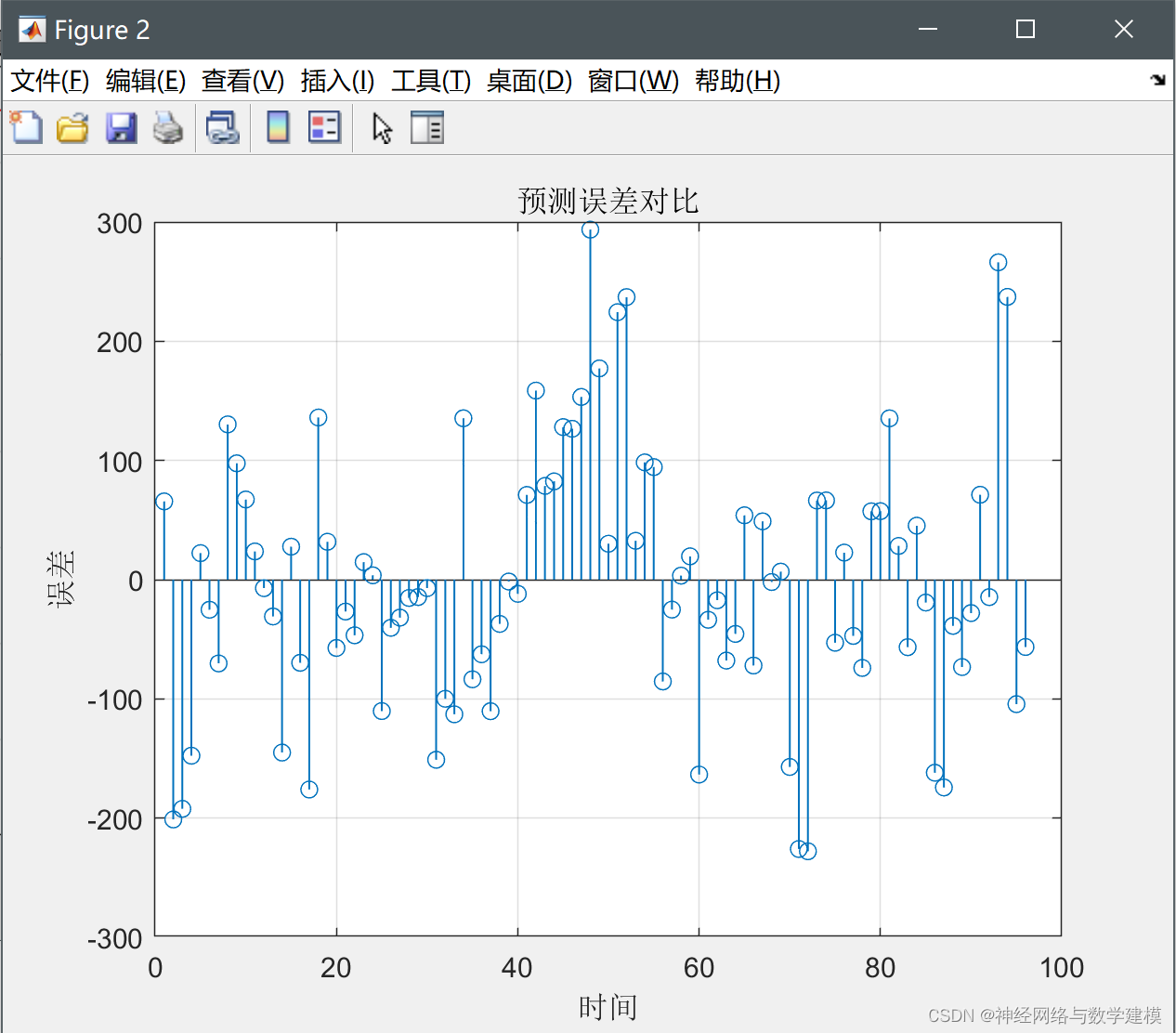Open the 查看(V) menu
This screenshot has height=1033, width=1176.
click(243, 81)
